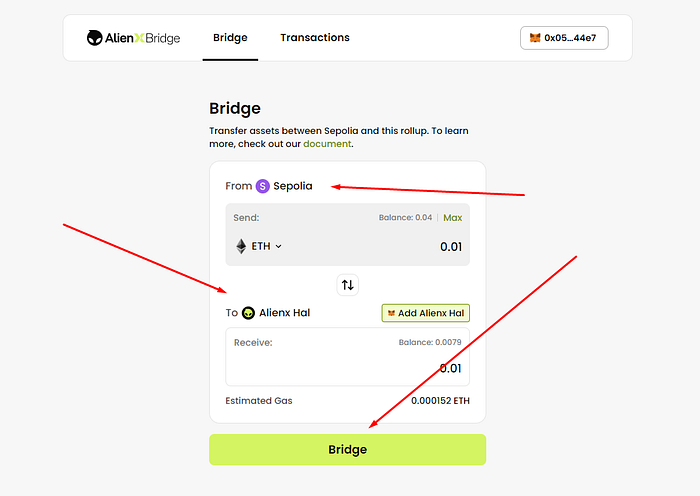Click the Estimated Gas 0.000152 ETH value
Screen dimensions: 700x496
(440, 401)
